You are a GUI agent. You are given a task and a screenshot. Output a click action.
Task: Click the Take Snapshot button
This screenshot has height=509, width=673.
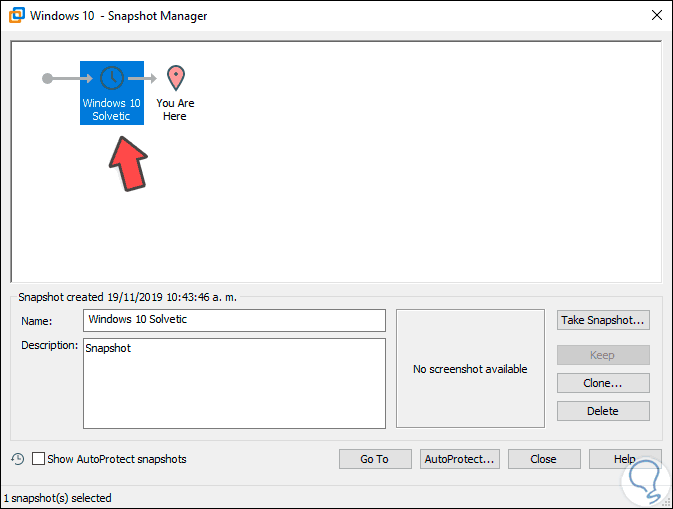[x=603, y=320]
